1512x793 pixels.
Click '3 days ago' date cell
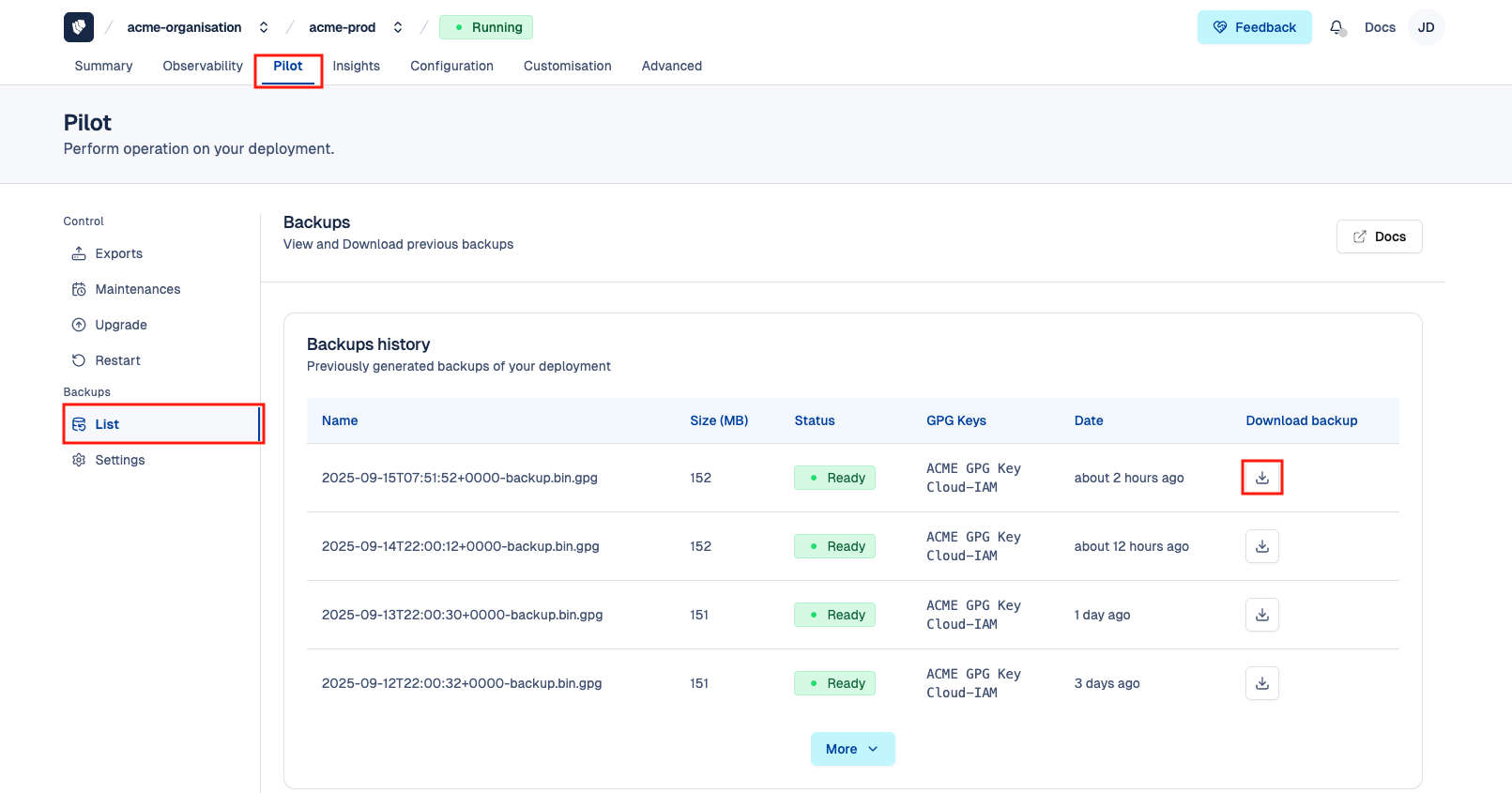point(1107,683)
